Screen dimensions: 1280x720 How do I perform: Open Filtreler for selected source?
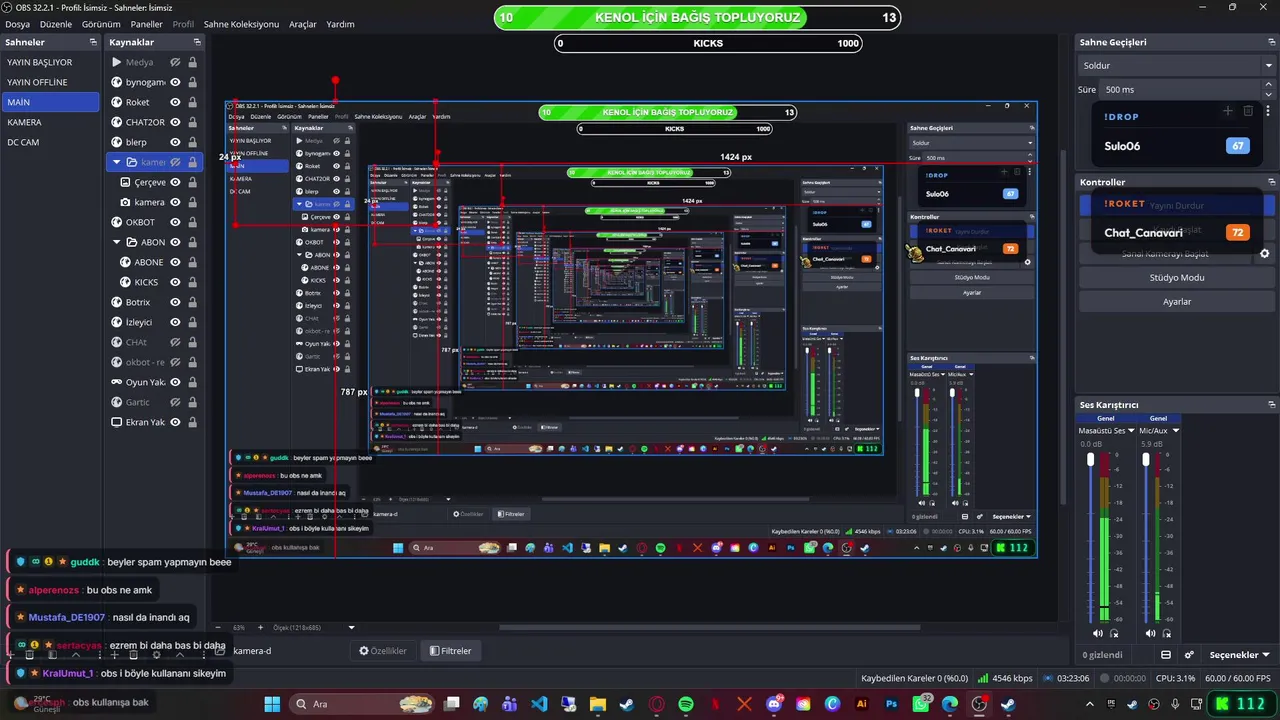point(450,651)
